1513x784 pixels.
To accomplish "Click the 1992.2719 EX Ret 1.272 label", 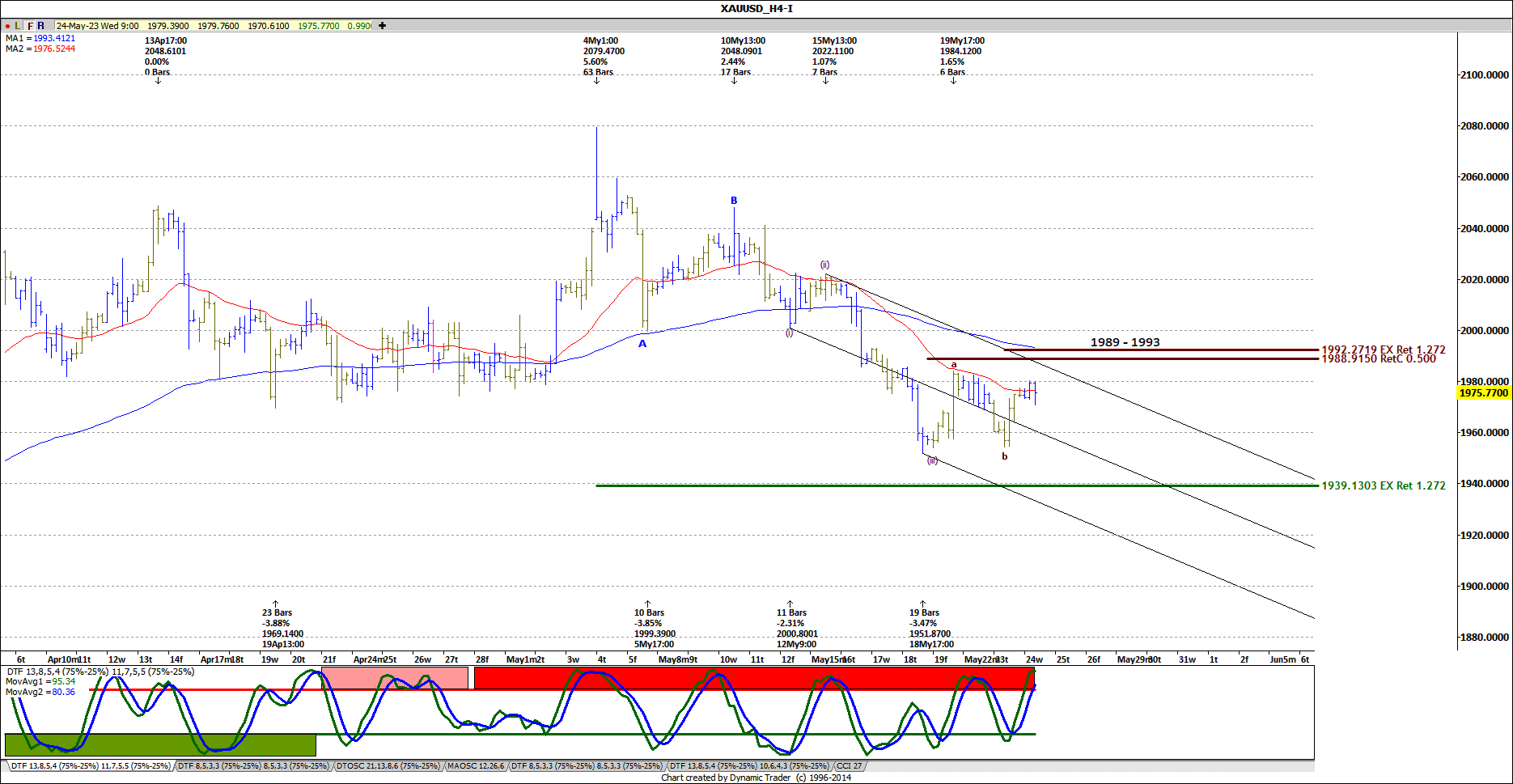I will click(x=1384, y=350).
